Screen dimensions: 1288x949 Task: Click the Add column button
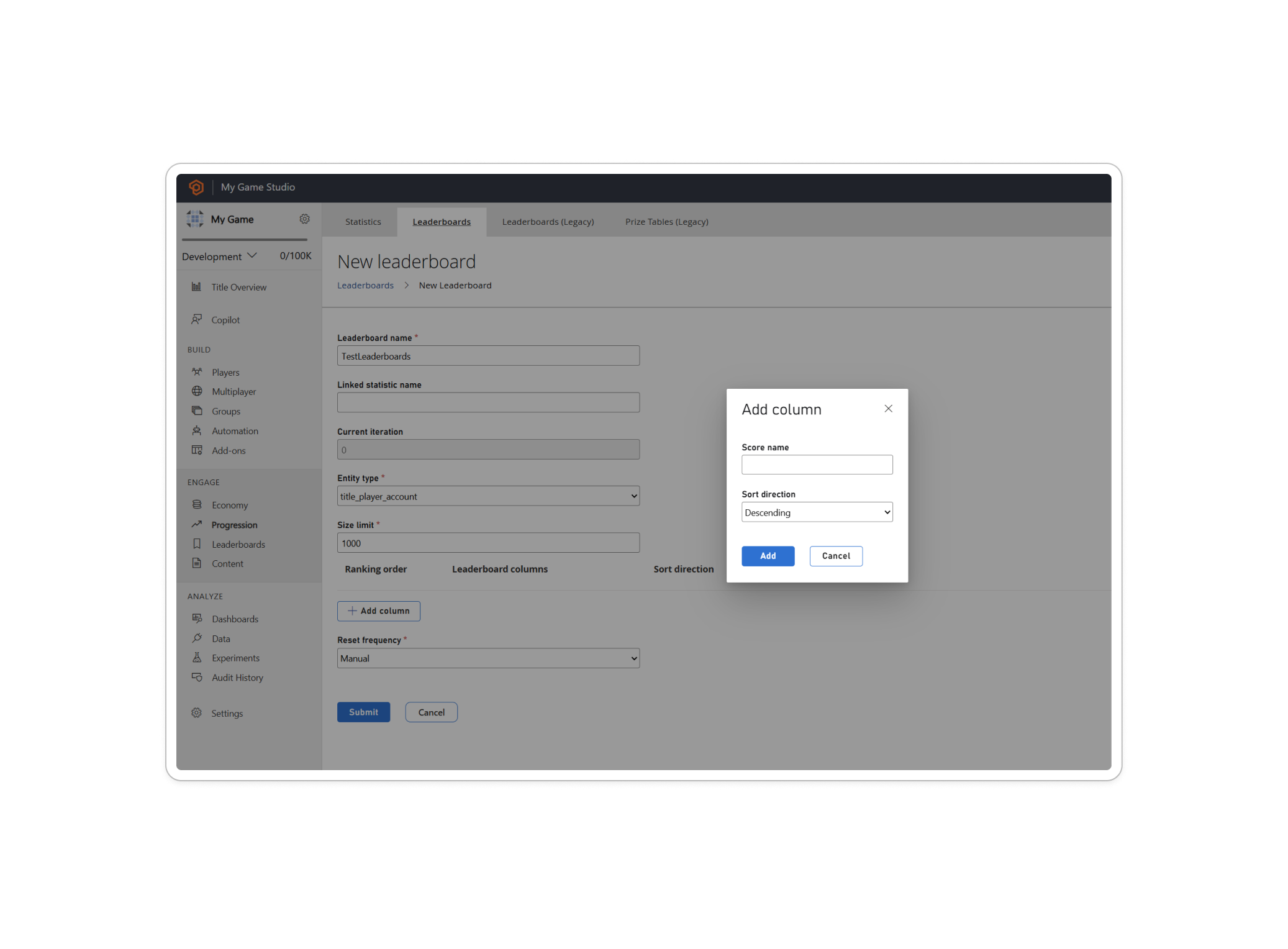pyautogui.click(x=378, y=611)
